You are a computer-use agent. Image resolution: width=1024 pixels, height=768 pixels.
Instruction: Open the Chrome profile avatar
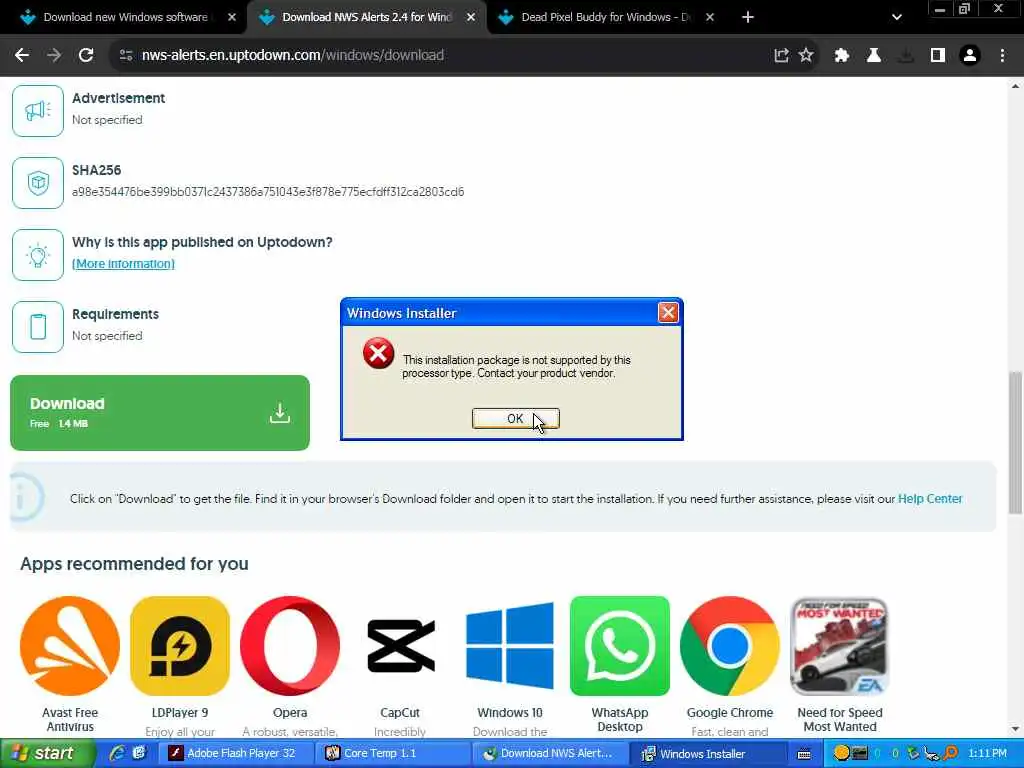click(970, 56)
